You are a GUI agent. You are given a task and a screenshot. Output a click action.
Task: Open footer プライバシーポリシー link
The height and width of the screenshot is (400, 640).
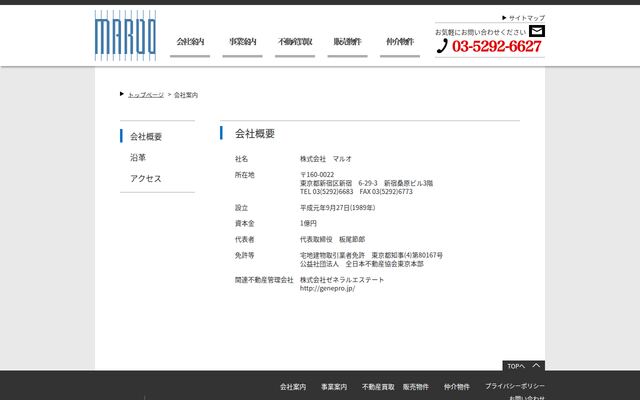[515, 386]
